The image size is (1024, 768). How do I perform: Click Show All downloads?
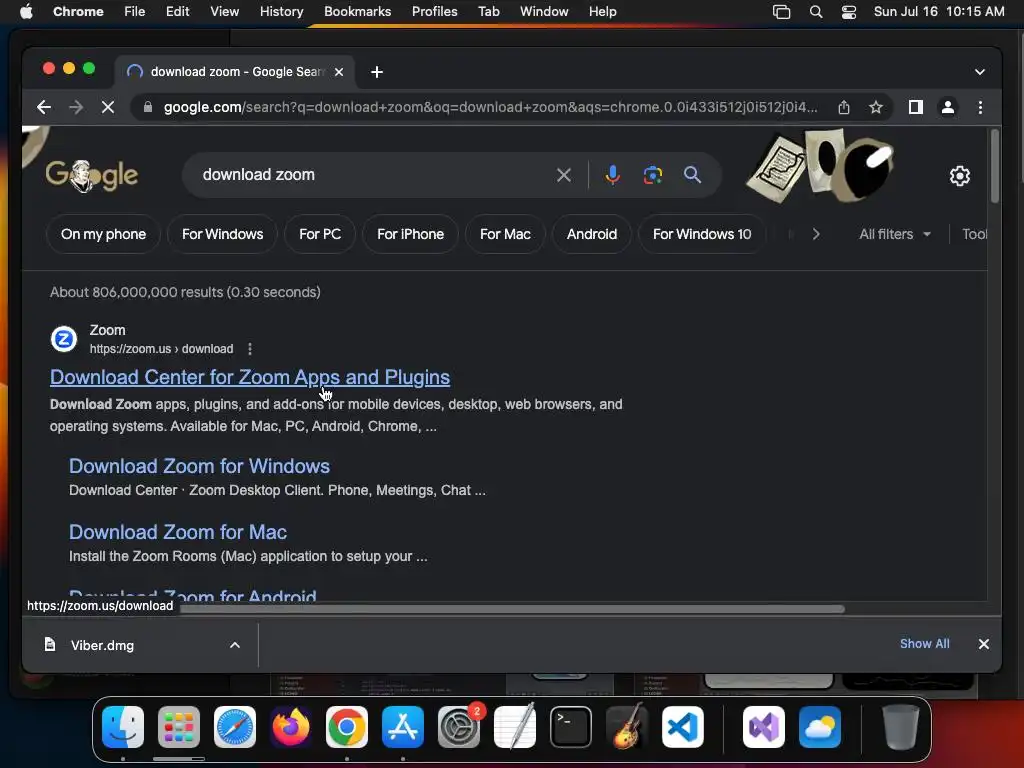(x=924, y=644)
